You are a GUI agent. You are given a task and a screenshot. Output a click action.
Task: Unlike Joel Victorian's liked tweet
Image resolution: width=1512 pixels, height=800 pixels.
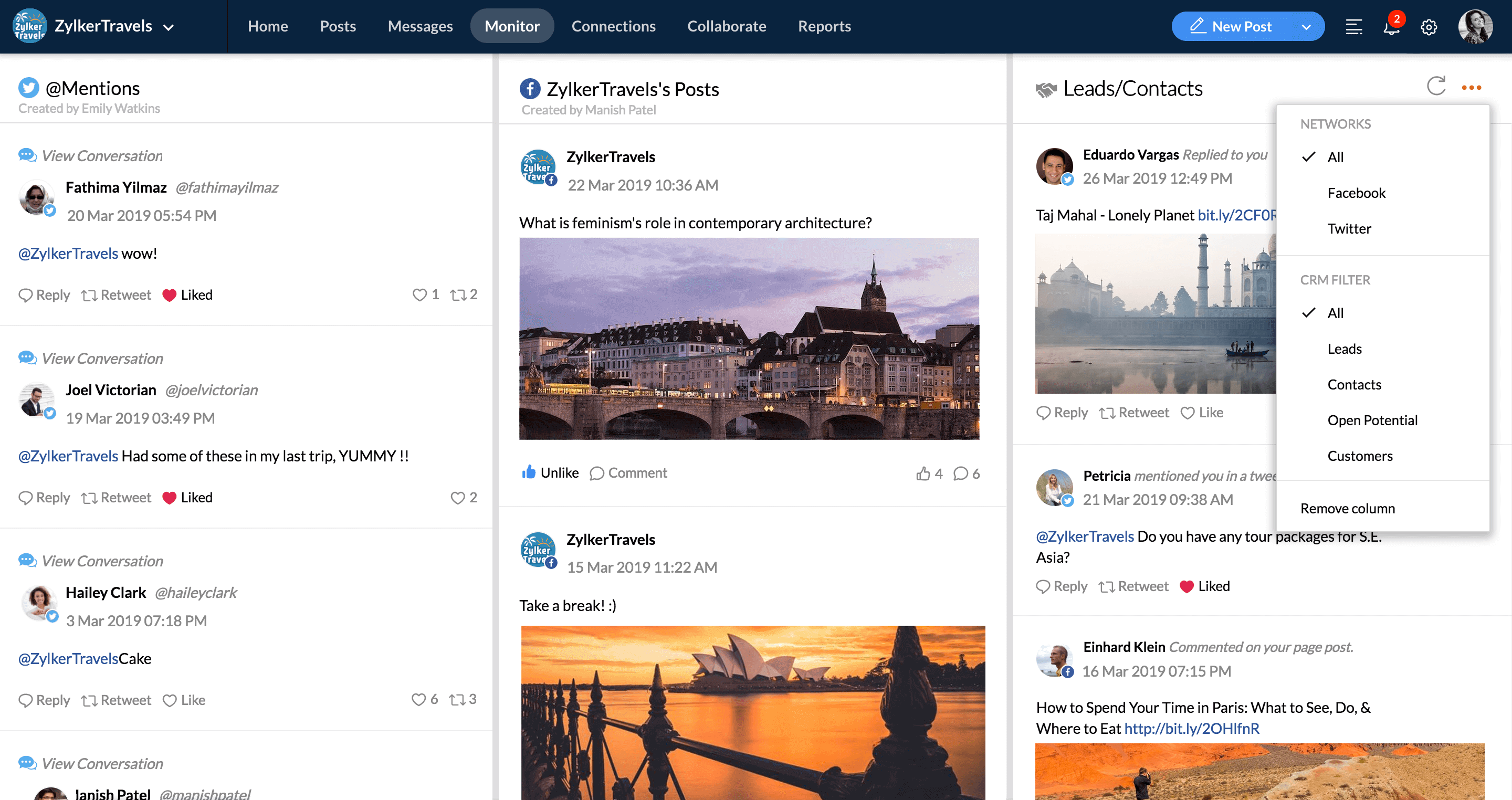pyautogui.click(x=187, y=497)
